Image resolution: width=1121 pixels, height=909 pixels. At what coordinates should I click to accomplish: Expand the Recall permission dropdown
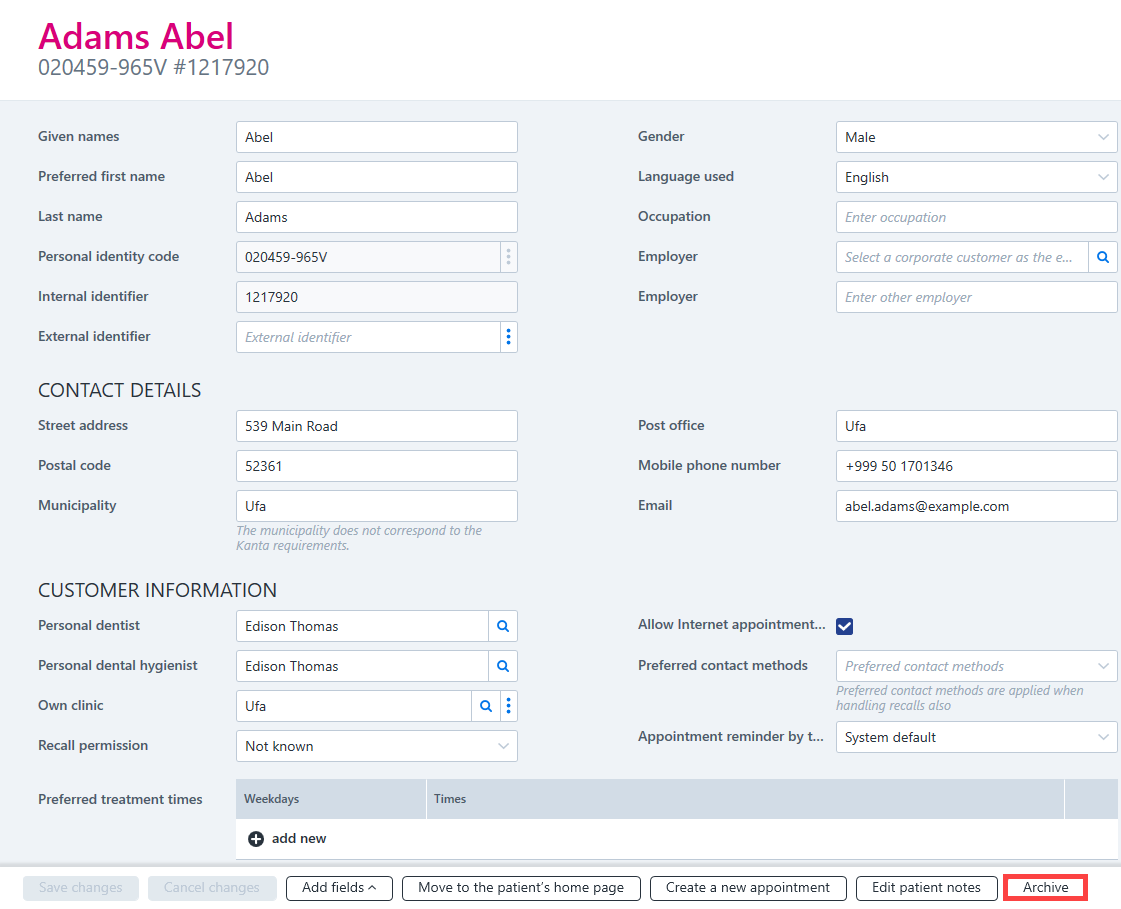pyautogui.click(x=377, y=746)
